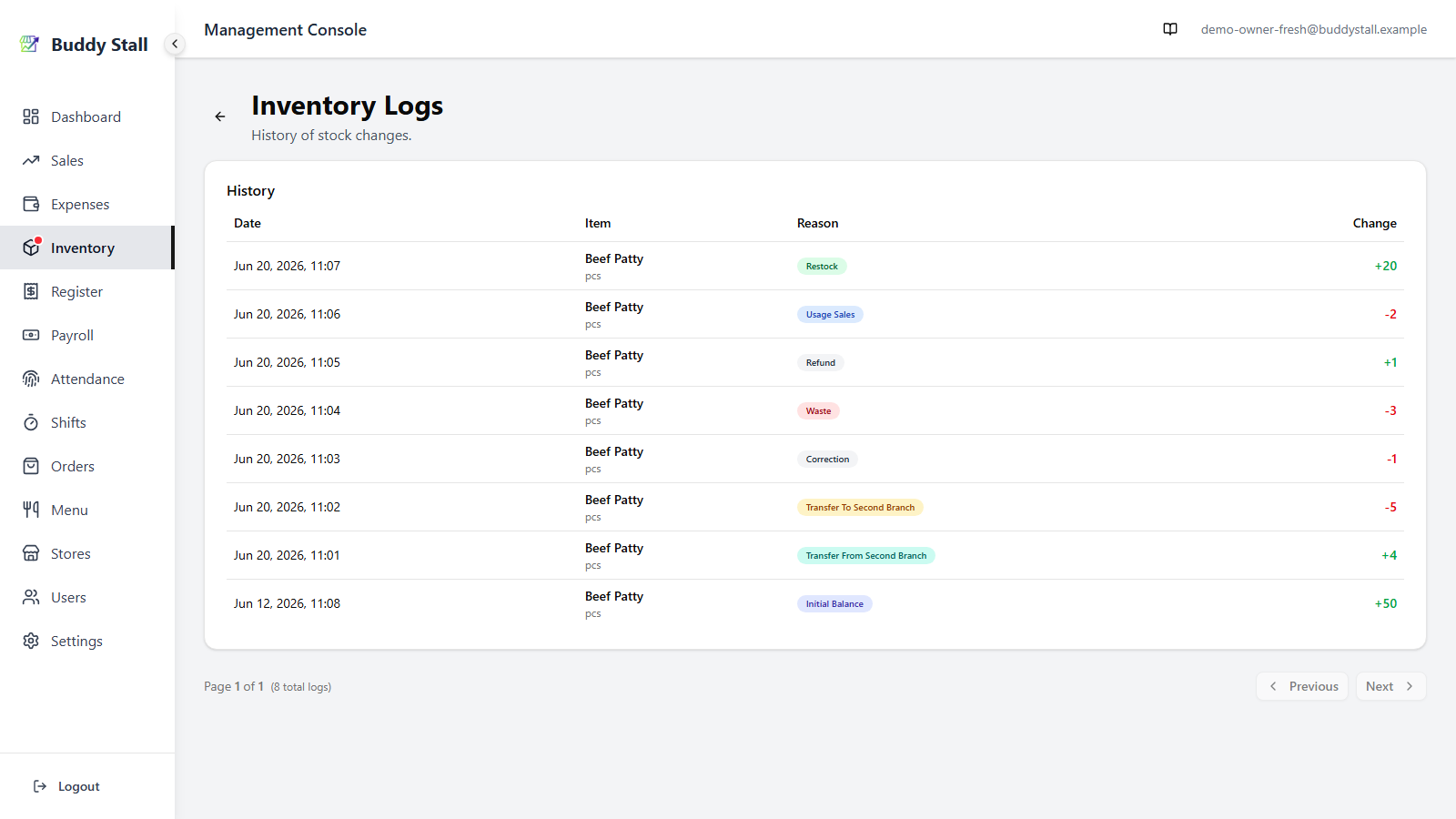
Task: Click the Logout button label
Action: pos(79,786)
